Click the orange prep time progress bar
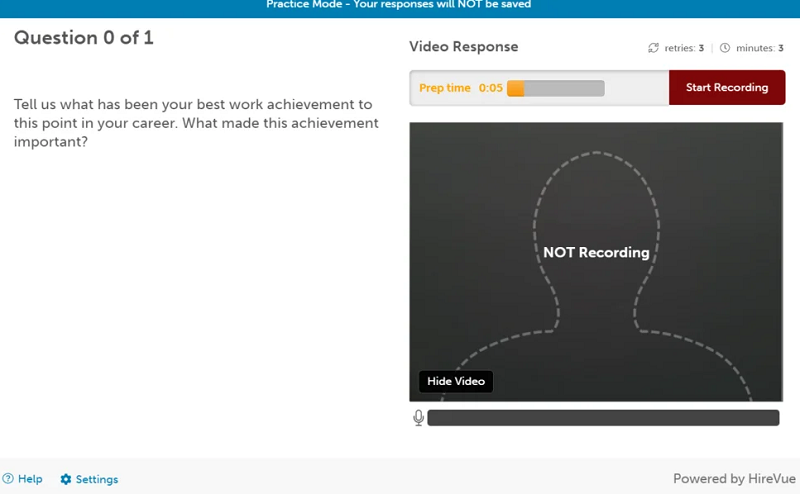The height and width of the screenshot is (494, 800). 555,88
